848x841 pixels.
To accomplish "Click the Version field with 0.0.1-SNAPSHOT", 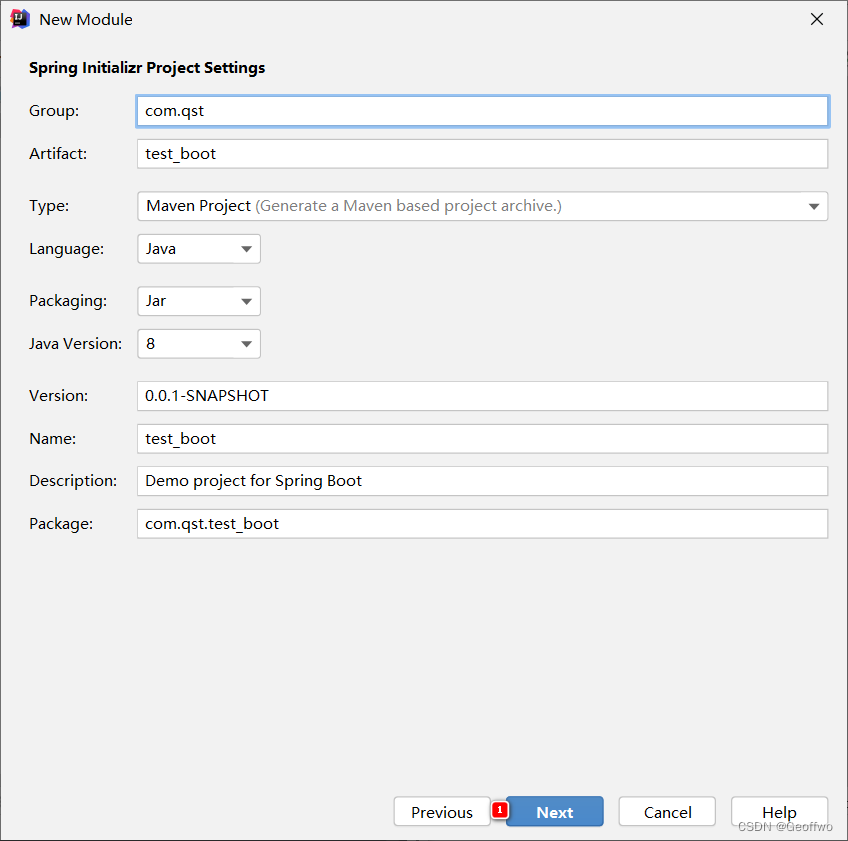I will pos(482,396).
